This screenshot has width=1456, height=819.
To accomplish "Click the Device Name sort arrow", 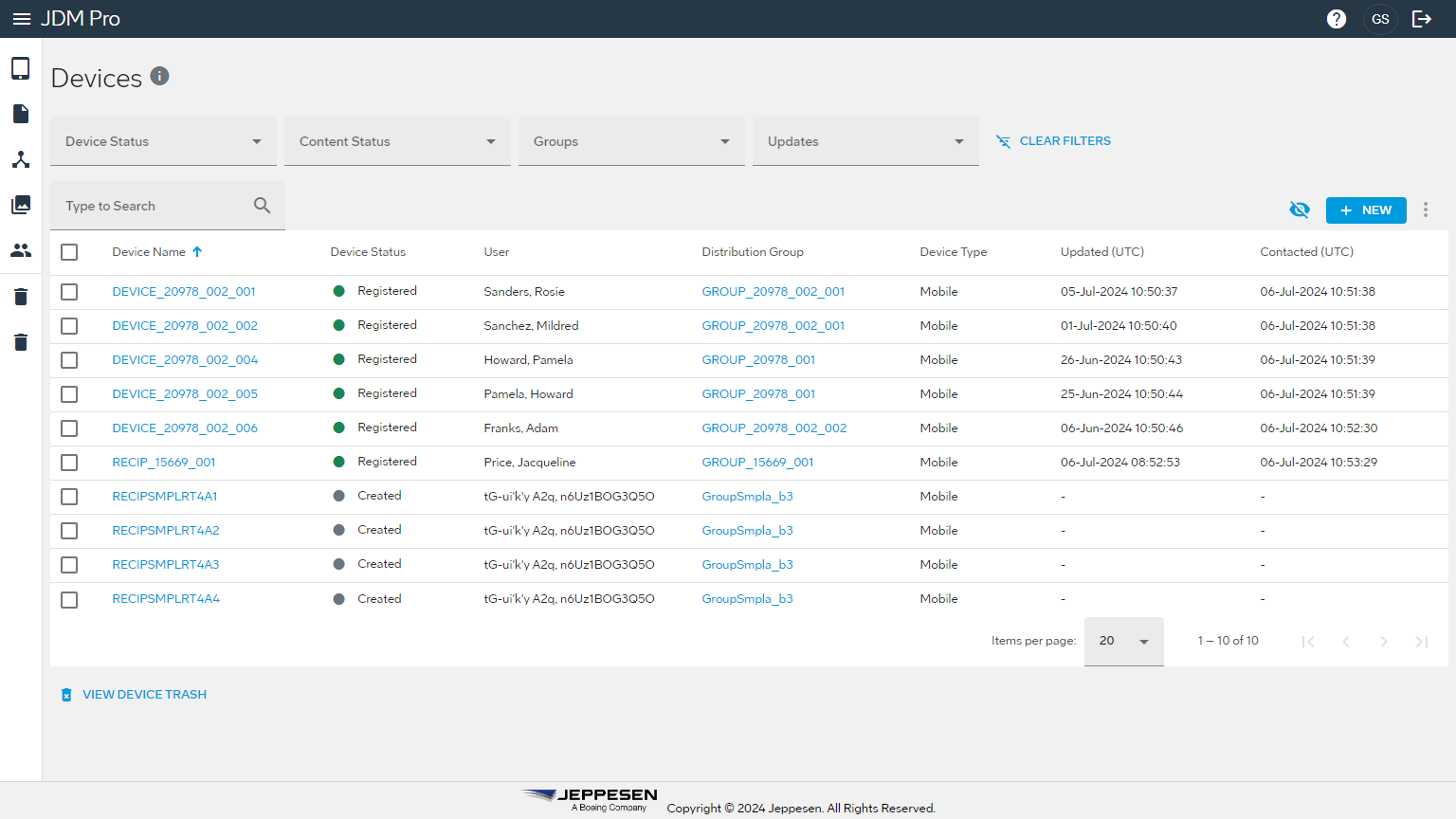I will click(x=197, y=252).
